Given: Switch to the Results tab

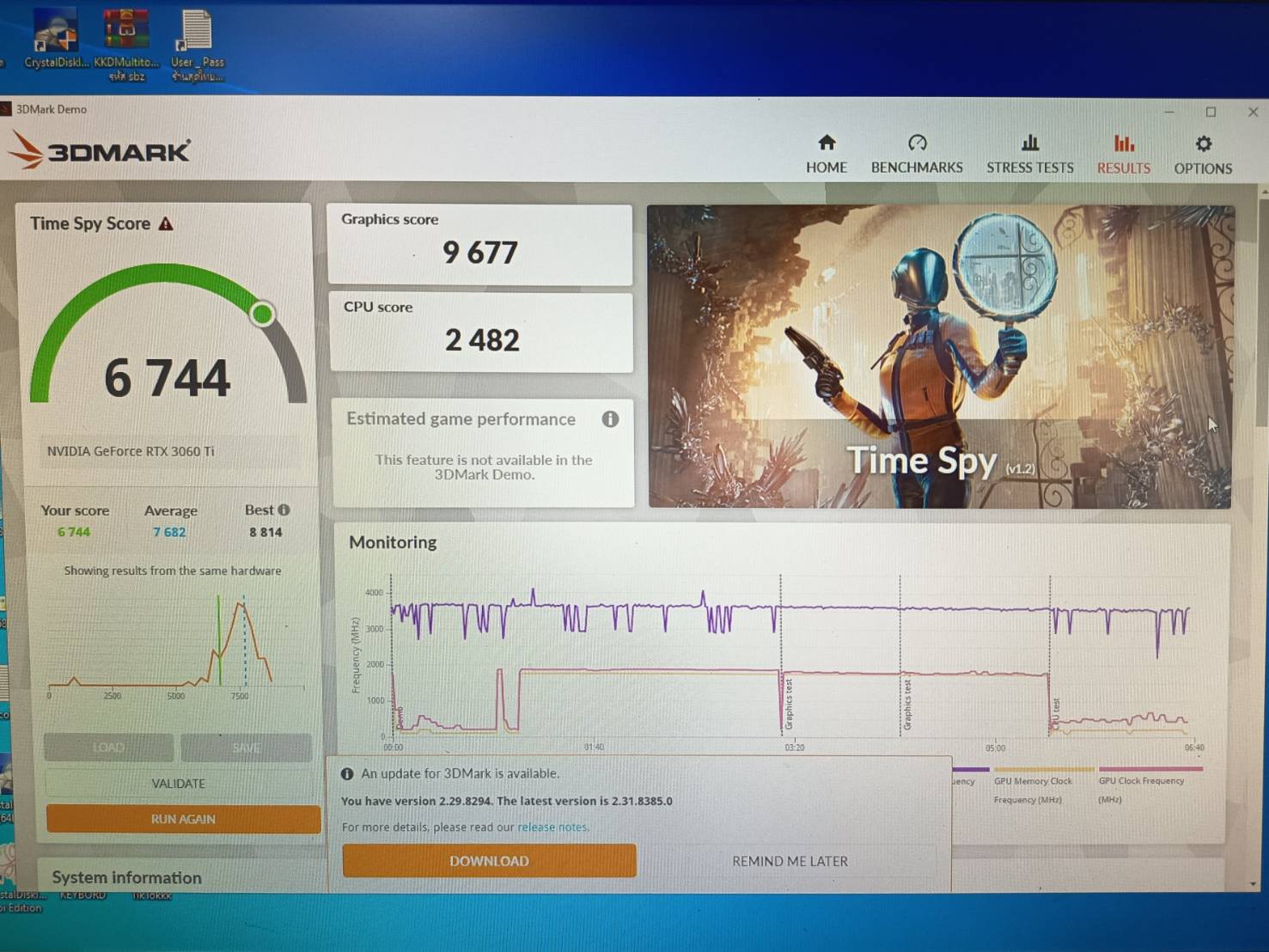Looking at the screenshot, I should (x=1123, y=154).
